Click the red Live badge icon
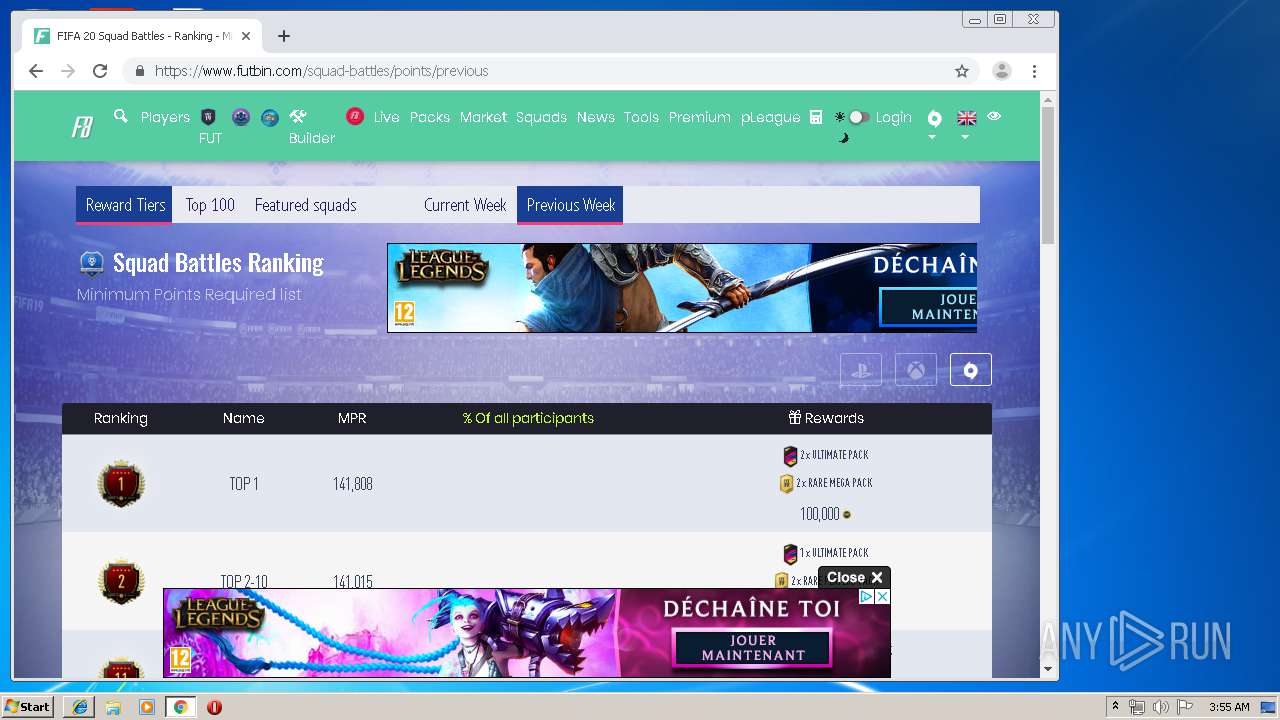Viewport: 1280px width, 720px height. tap(355, 117)
